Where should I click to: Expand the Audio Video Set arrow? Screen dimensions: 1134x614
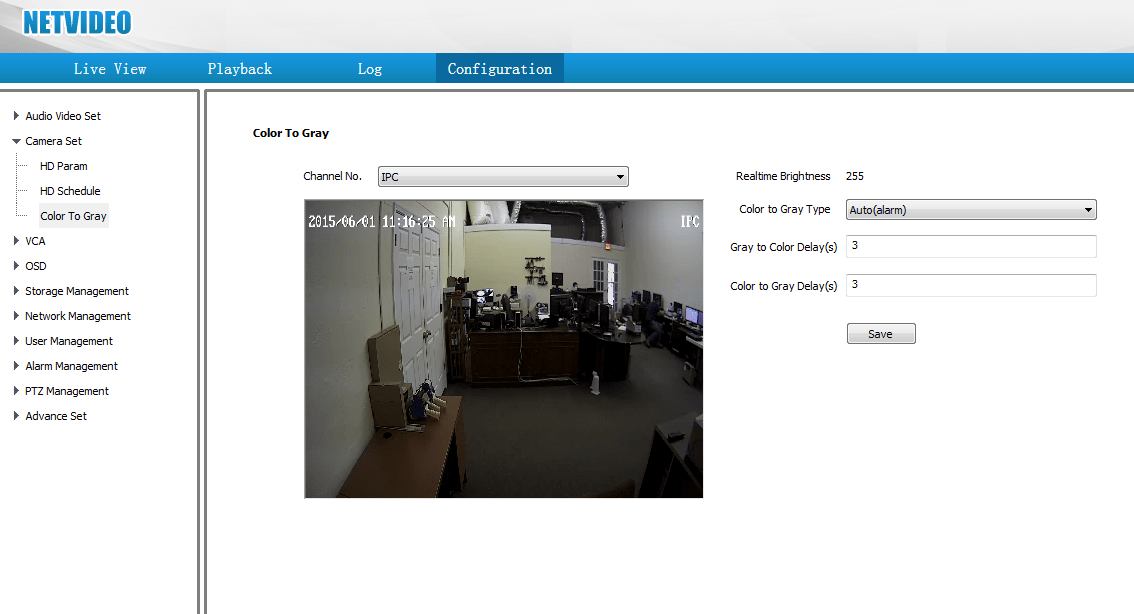click(16, 116)
